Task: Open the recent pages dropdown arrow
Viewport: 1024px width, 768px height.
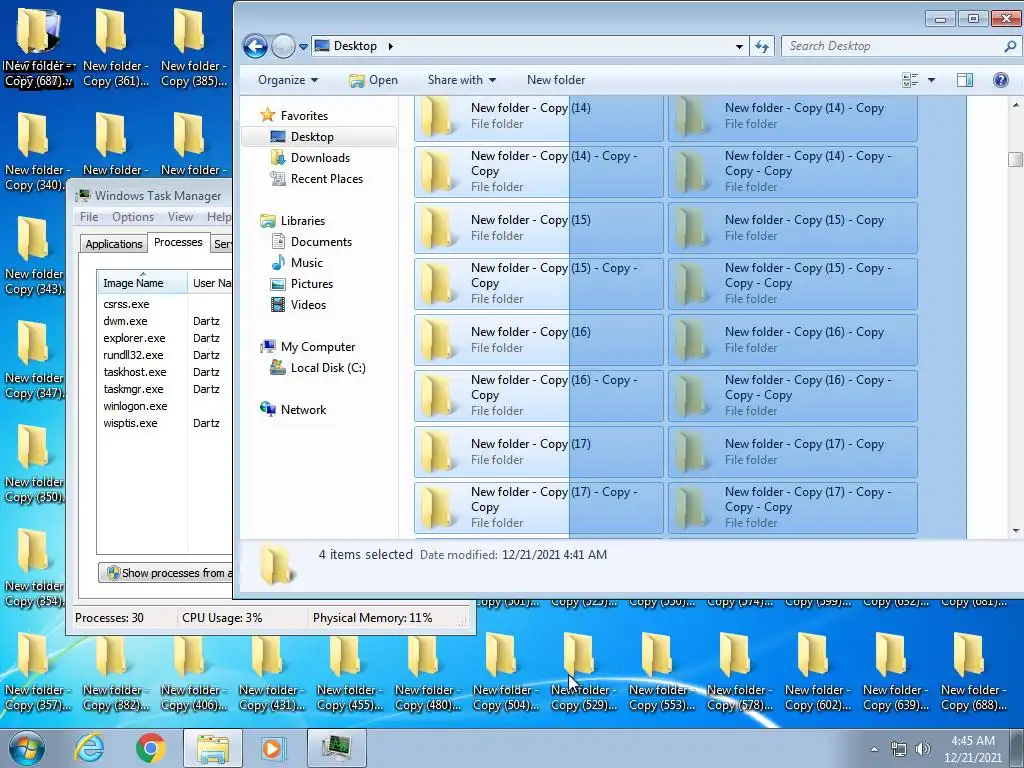Action: 303,47
